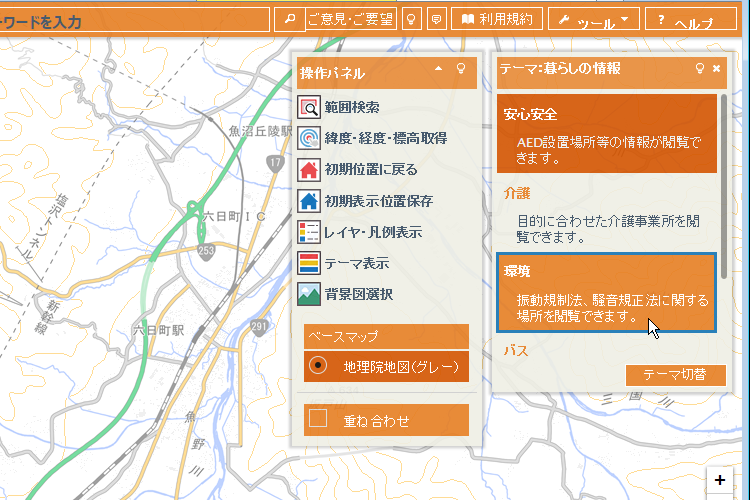Click the 緯度・経度・標高取得 icon
The width and height of the screenshot is (750, 500).
click(309, 138)
